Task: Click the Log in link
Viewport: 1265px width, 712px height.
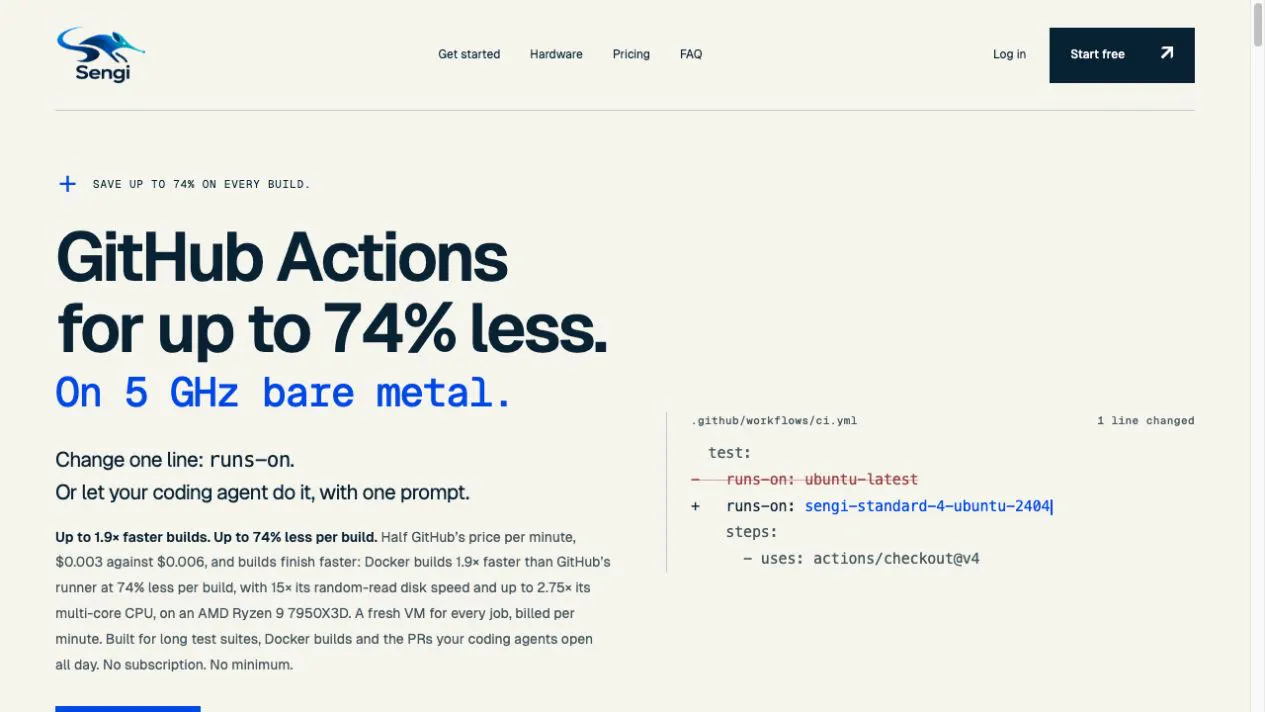Action: (x=1009, y=54)
